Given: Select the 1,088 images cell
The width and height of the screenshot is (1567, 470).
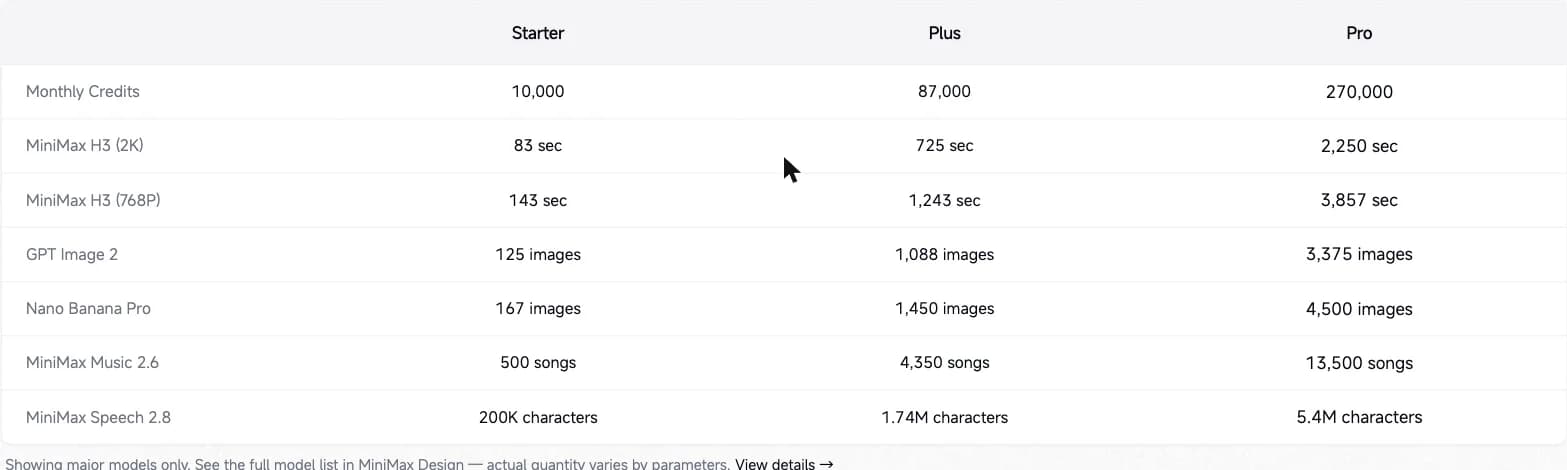Looking at the screenshot, I should [x=944, y=254].
